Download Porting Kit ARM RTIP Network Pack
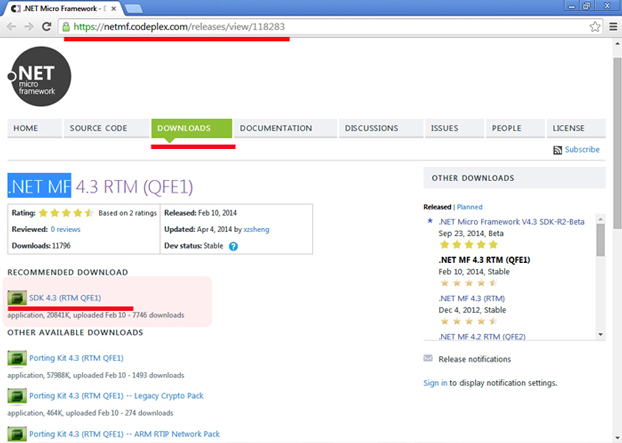This screenshot has height=443, width=622. coord(125,434)
